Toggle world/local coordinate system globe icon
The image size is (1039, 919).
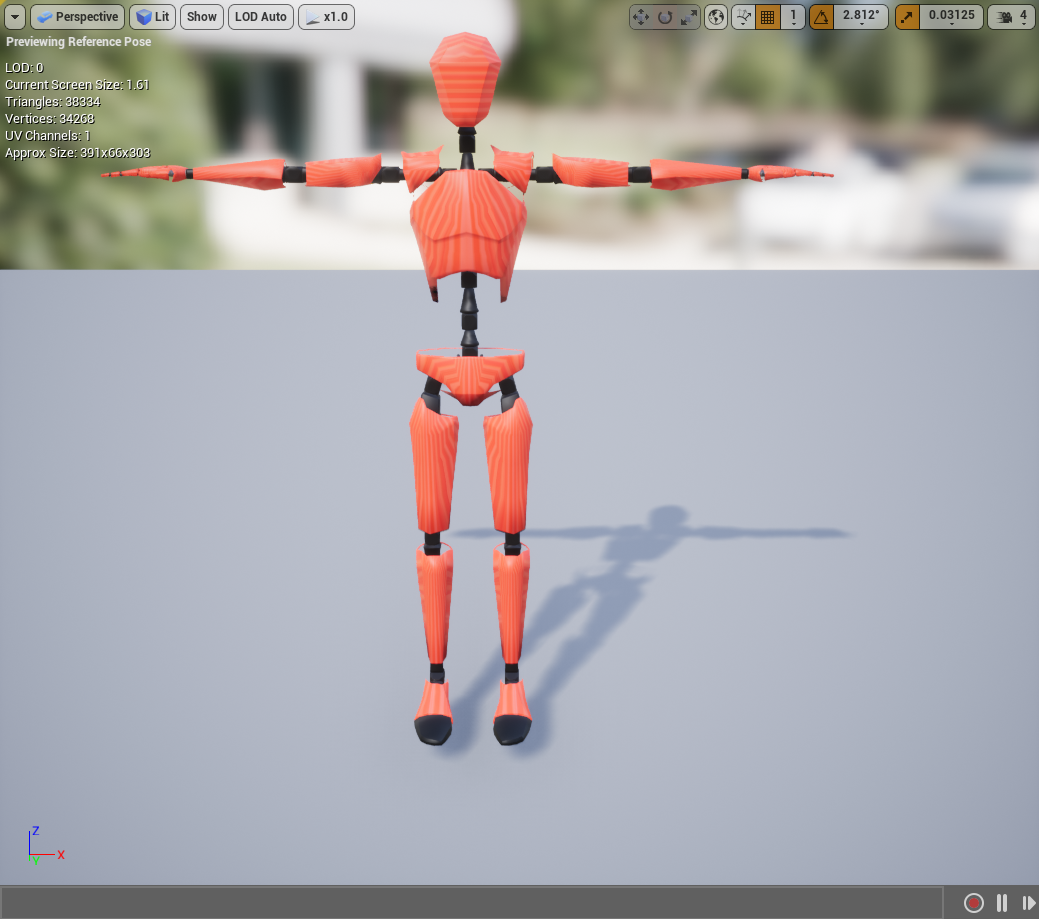coord(716,17)
